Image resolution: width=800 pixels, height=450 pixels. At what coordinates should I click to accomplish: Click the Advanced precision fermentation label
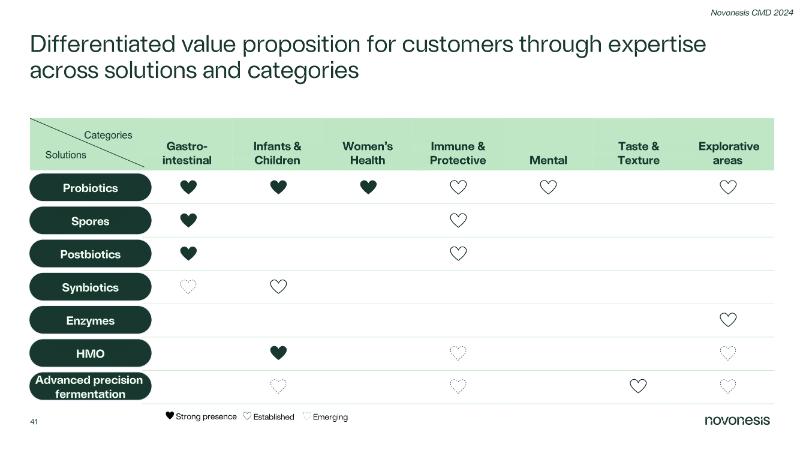[90, 386]
